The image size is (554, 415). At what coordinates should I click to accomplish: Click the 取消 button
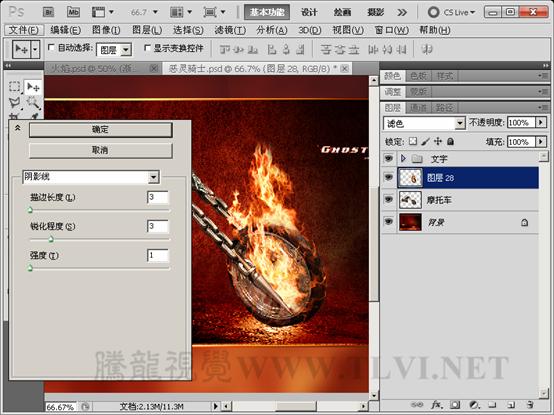pyautogui.click(x=101, y=150)
